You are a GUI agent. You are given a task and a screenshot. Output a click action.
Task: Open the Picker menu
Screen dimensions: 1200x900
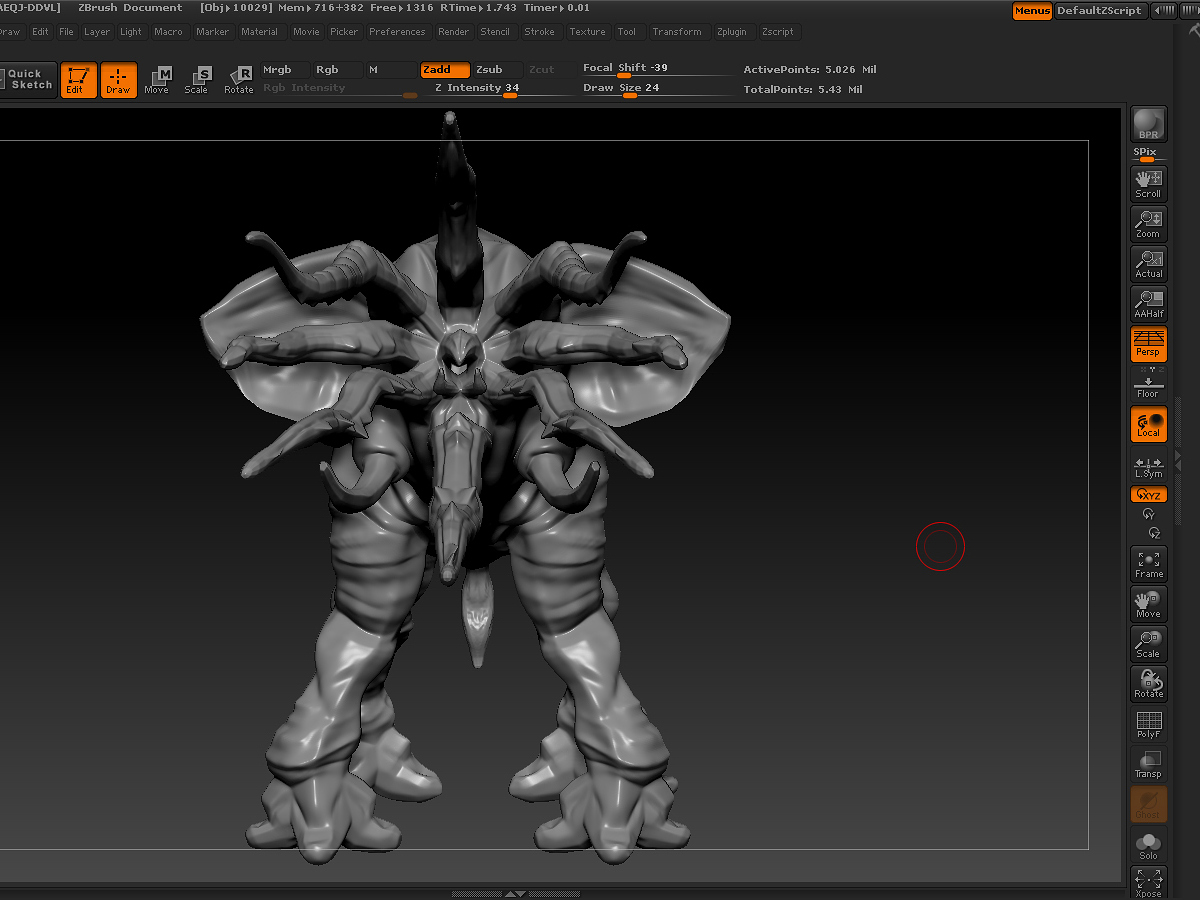344,32
